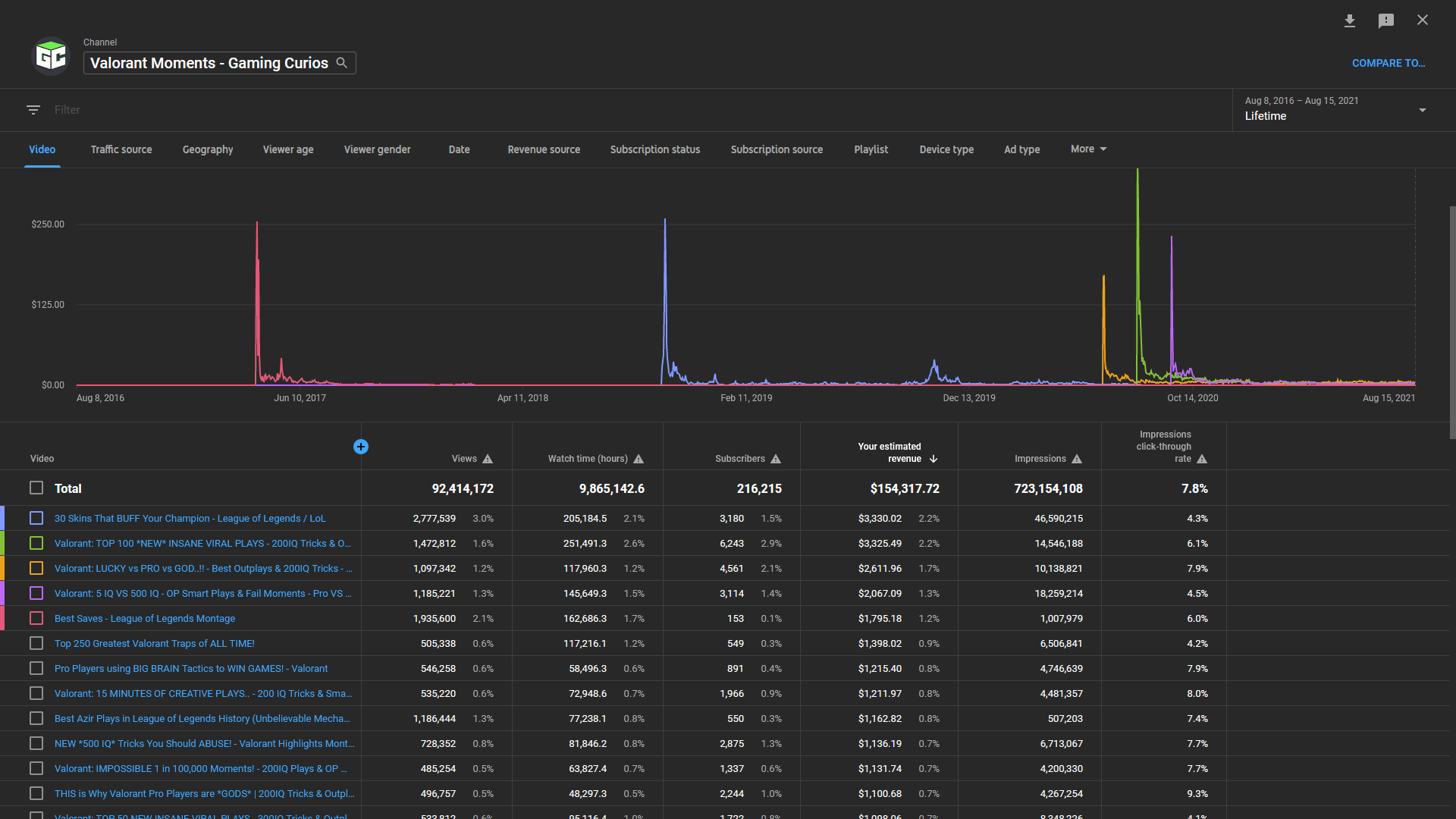
Task: Click the search icon beside channel name
Action: [x=342, y=63]
